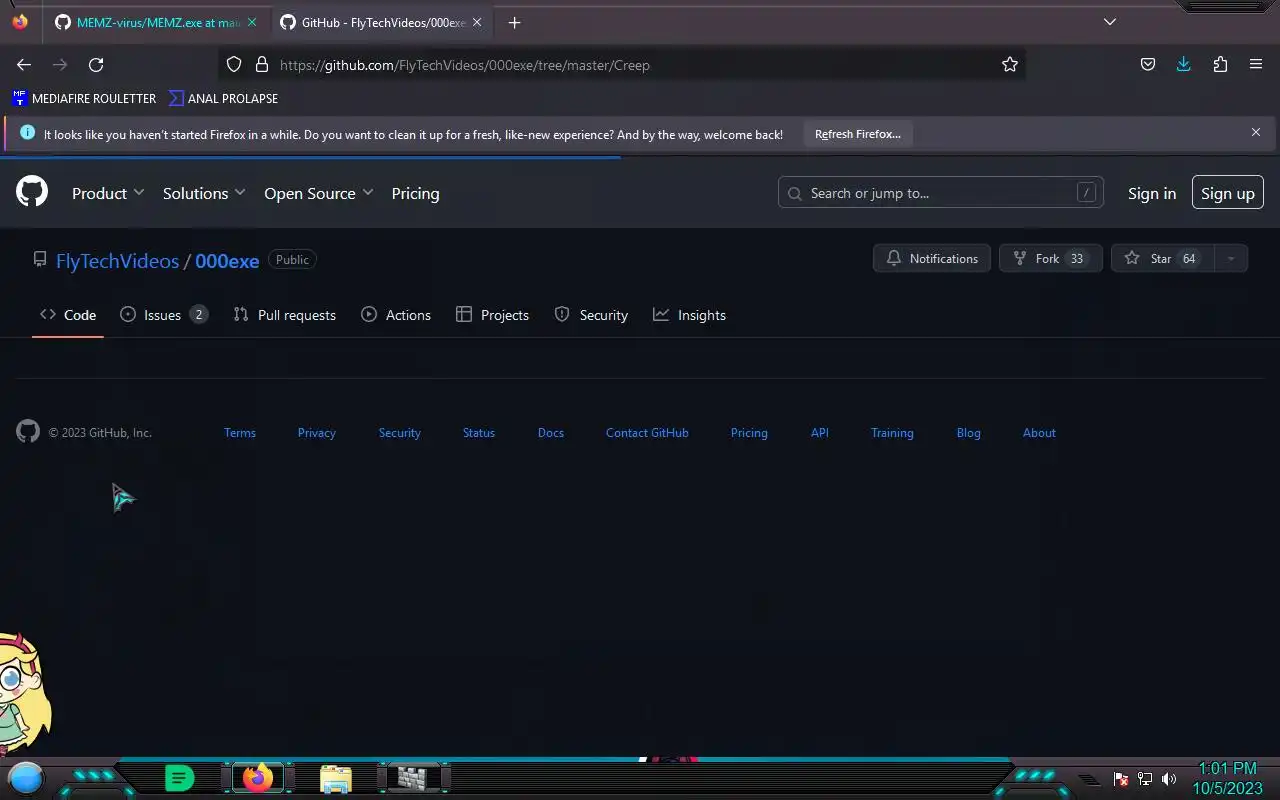Open the extensions puzzle icon
The height and width of the screenshot is (800, 1280).
(1220, 64)
